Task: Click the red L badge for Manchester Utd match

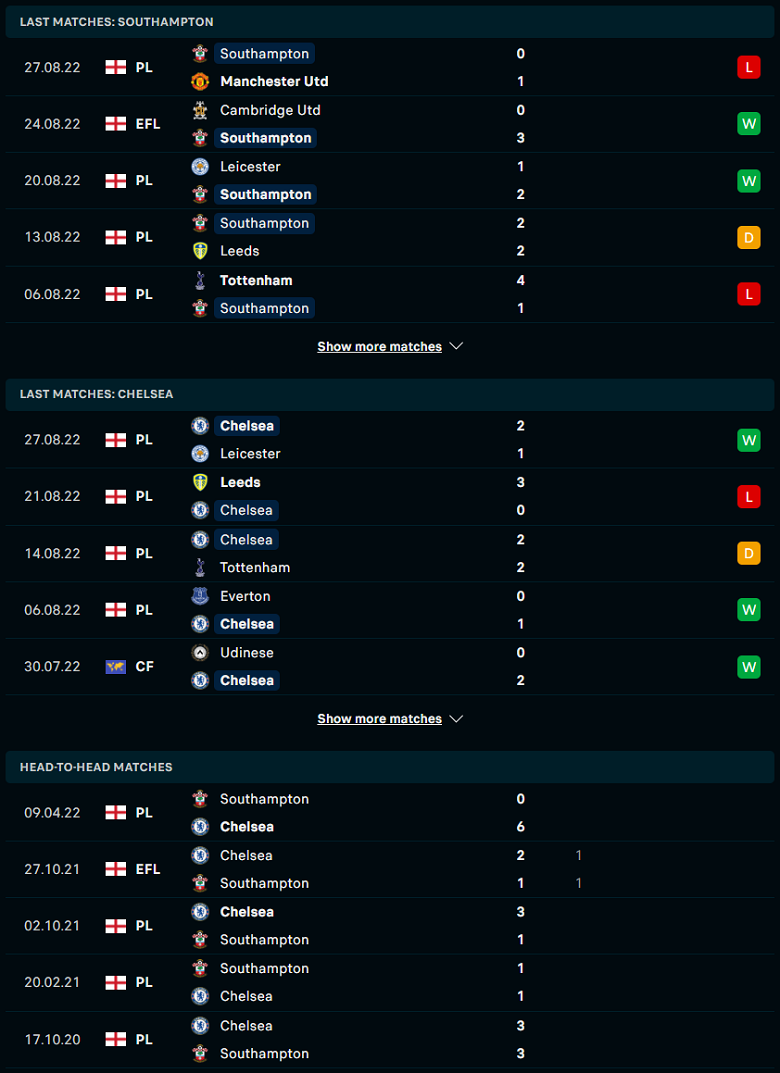Action: [749, 67]
